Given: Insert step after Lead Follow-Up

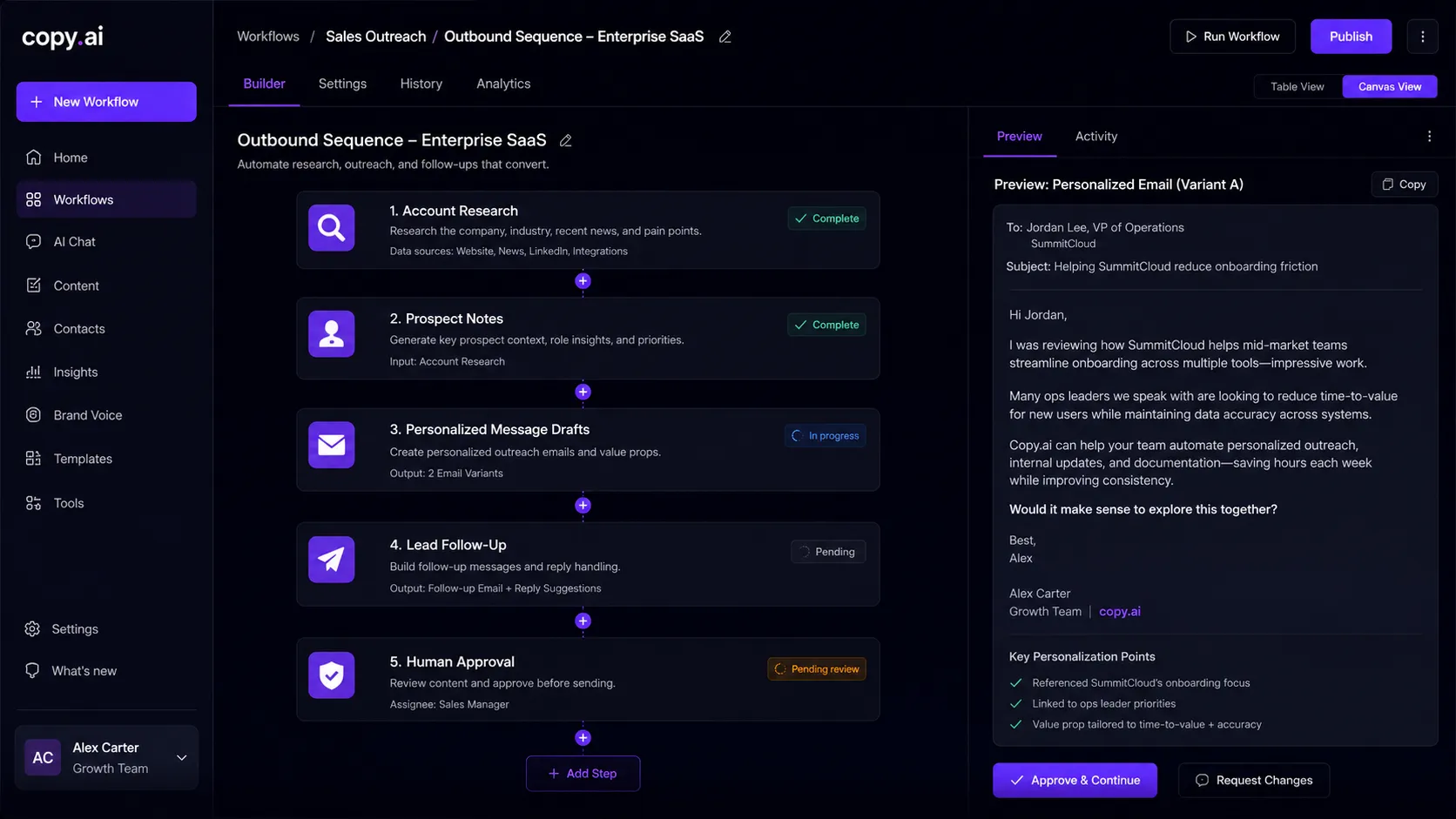Looking at the screenshot, I should [x=583, y=621].
